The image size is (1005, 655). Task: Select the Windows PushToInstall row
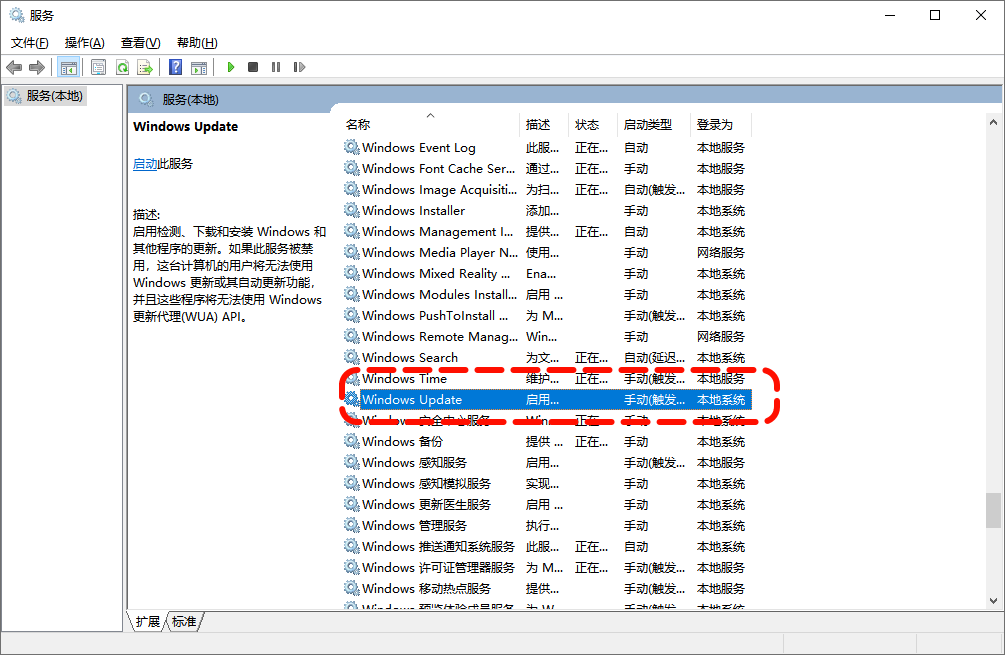(547, 315)
